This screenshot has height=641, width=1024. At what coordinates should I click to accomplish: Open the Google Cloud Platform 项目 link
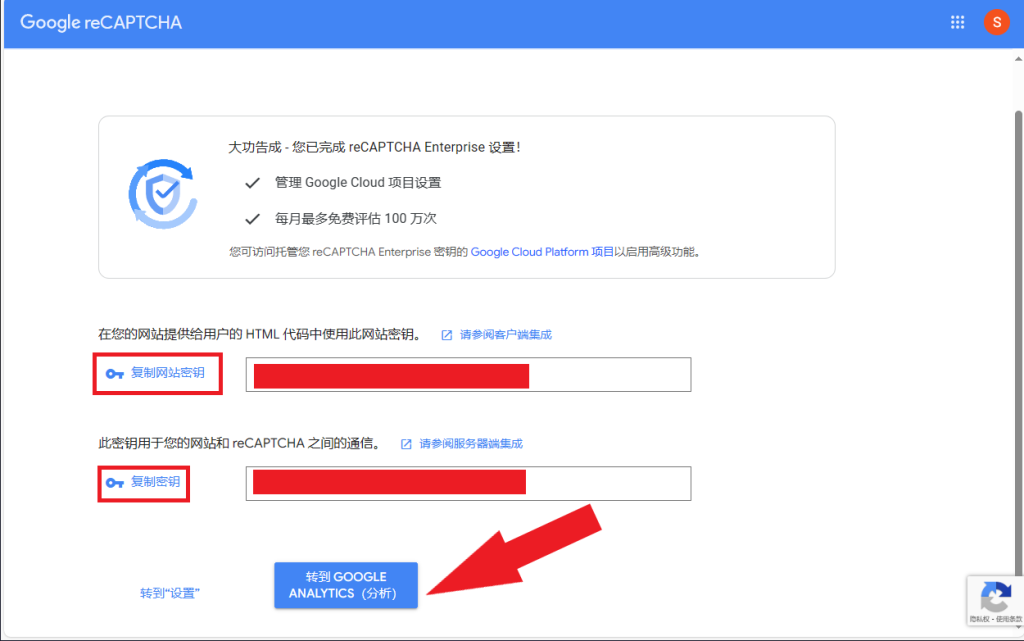click(x=542, y=252)
